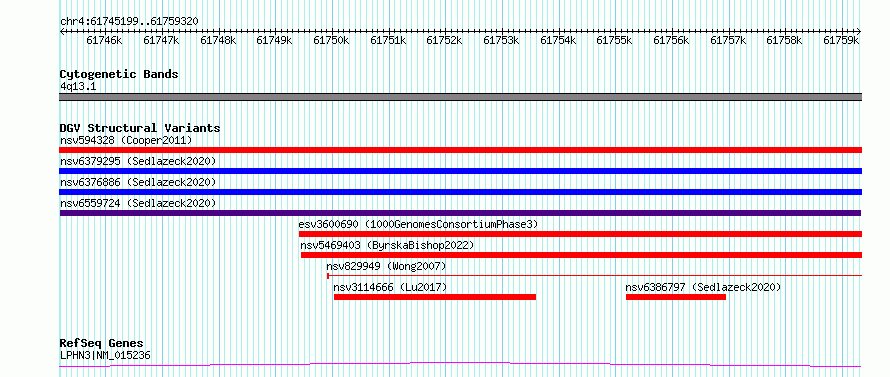
Task: Select the red nsv6386797 variant bar
Action: [675, 297]
